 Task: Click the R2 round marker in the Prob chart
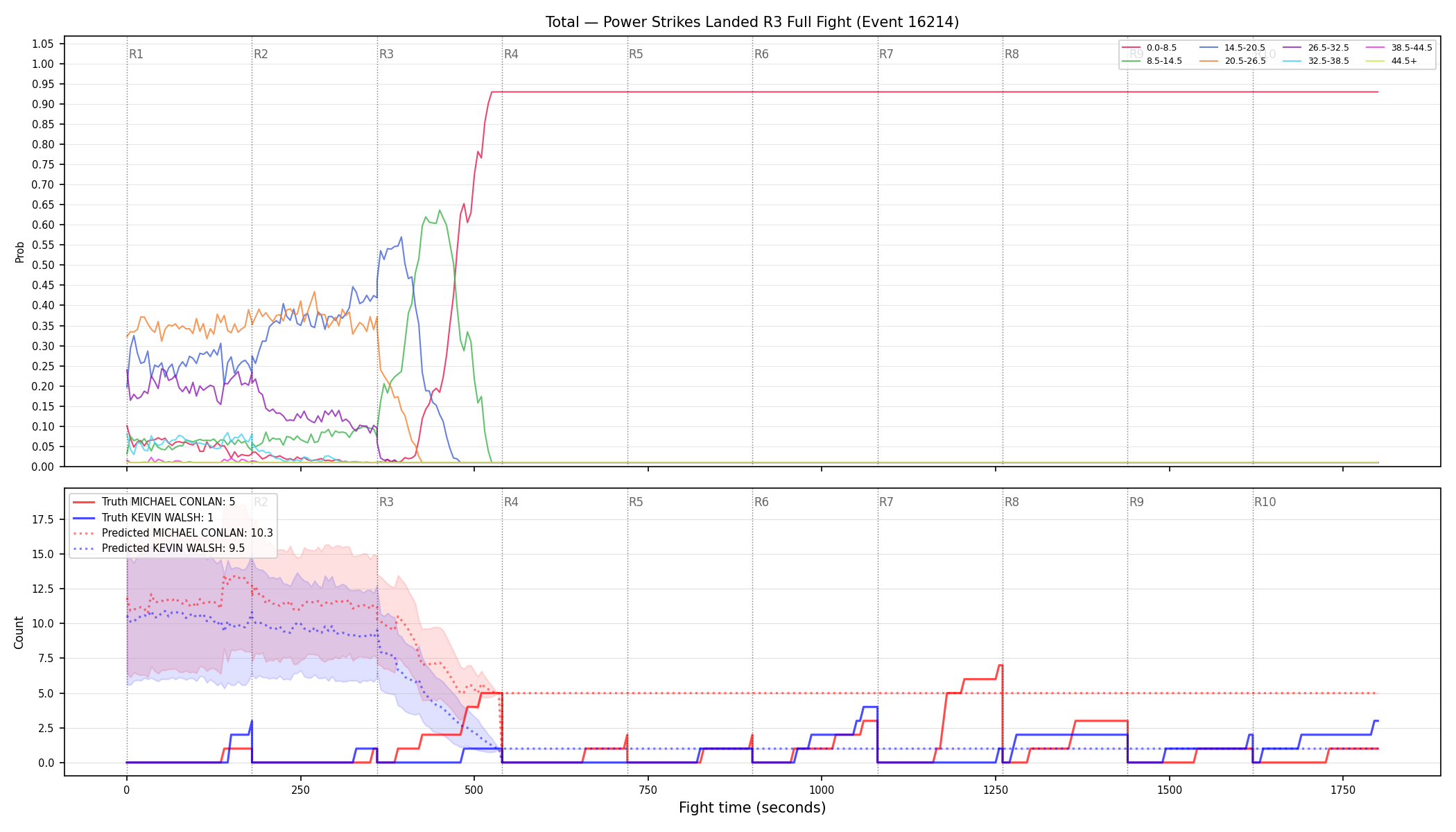click(261, 54)
